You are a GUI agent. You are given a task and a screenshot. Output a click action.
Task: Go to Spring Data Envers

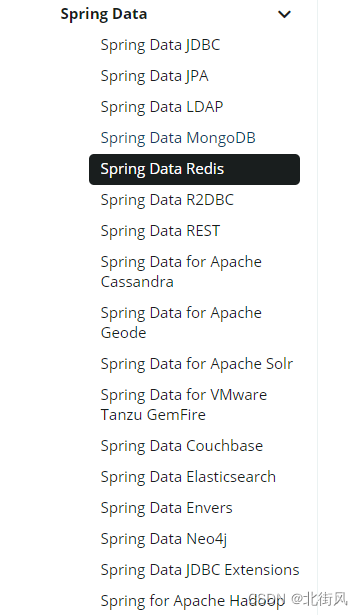click(x=167, y=508)
